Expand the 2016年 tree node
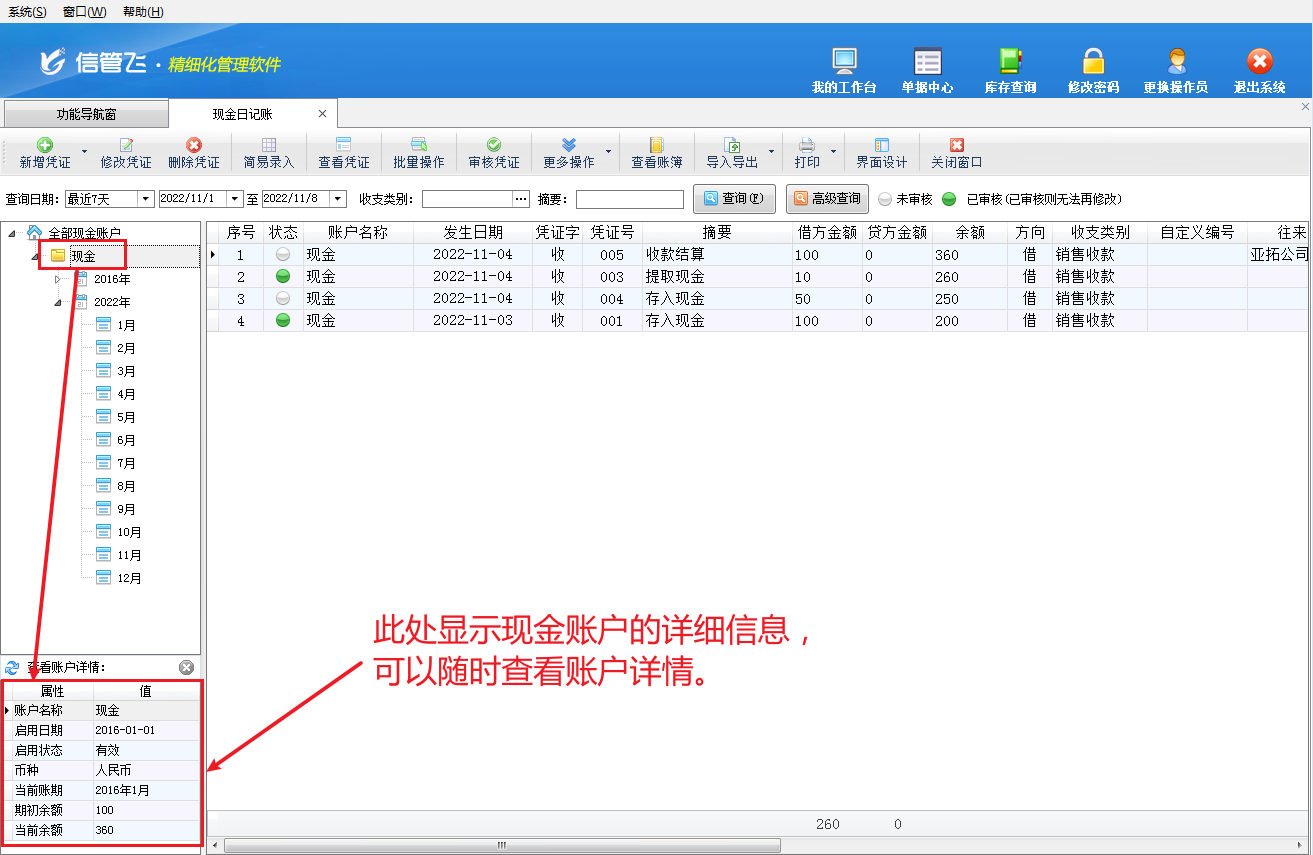The image size is (1313, 855). (58, 280)
